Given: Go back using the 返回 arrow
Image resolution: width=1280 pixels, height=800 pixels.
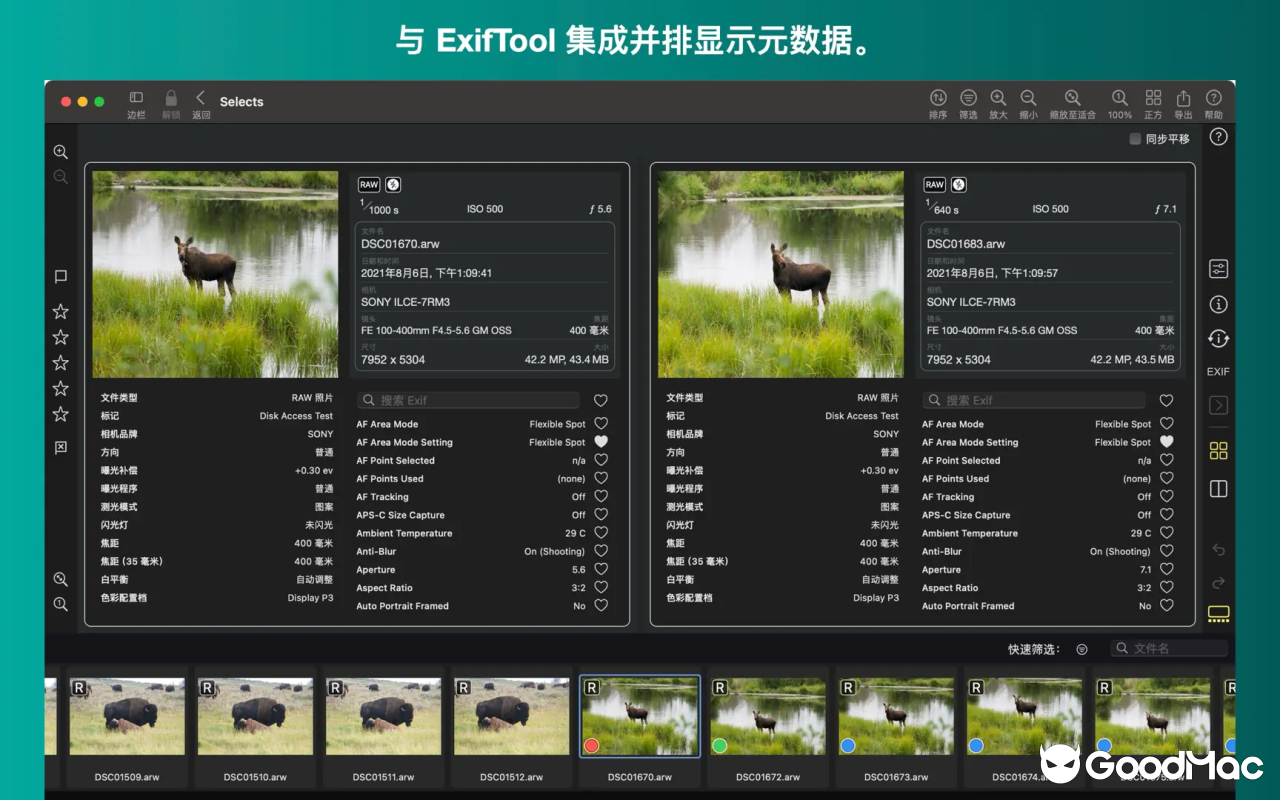Looking at the screenshot, I should tap(201, 98).
